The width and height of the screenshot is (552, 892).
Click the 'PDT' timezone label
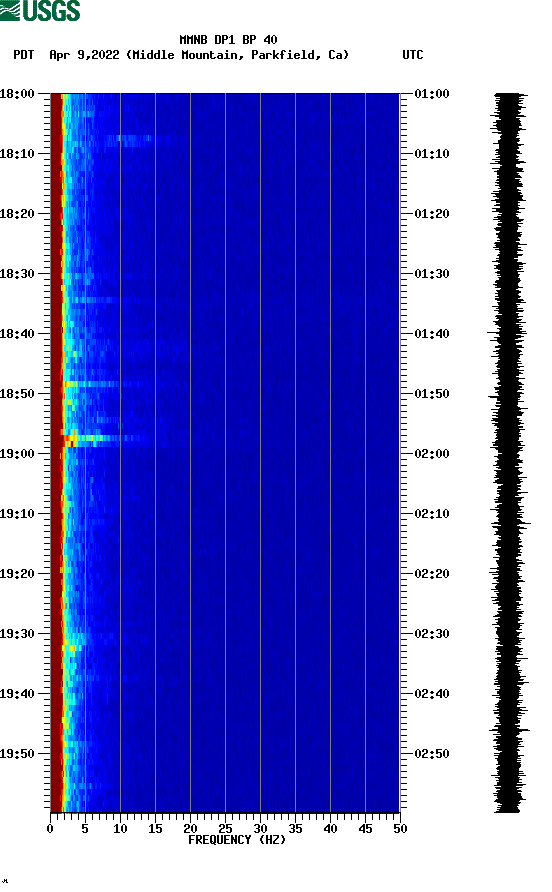point(23,55)
